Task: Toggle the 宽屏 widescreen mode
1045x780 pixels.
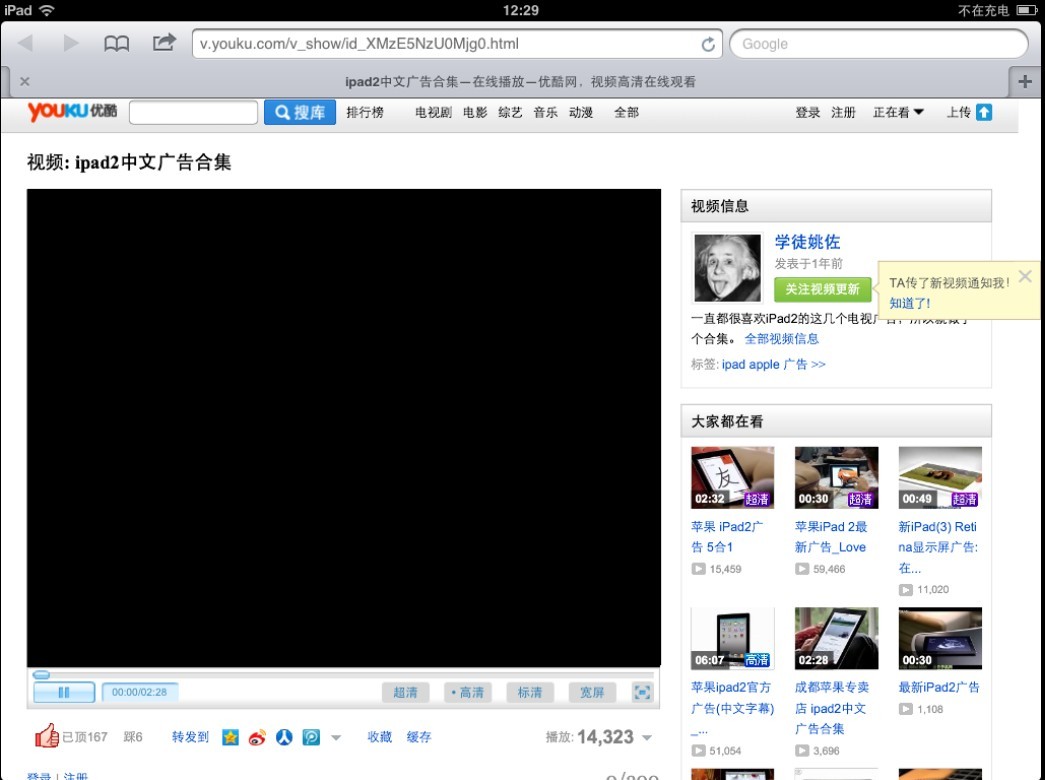Action: pyautogui.click(x=592, y=692)
